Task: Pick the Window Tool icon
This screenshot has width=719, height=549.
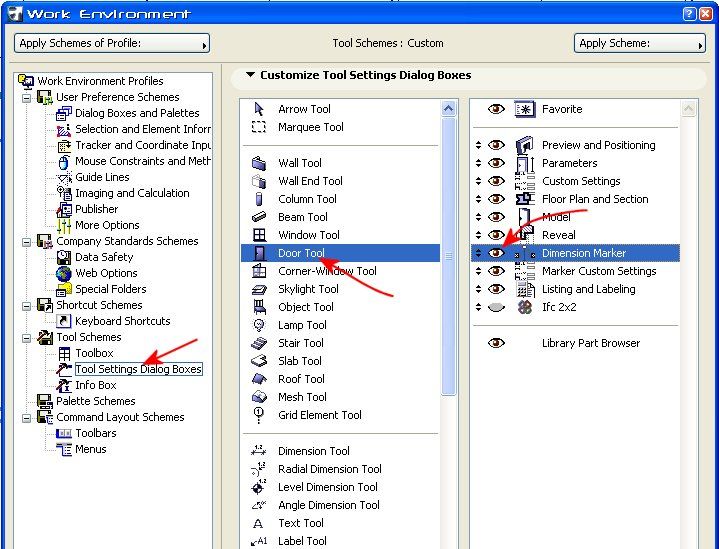Action: [260, 235]
